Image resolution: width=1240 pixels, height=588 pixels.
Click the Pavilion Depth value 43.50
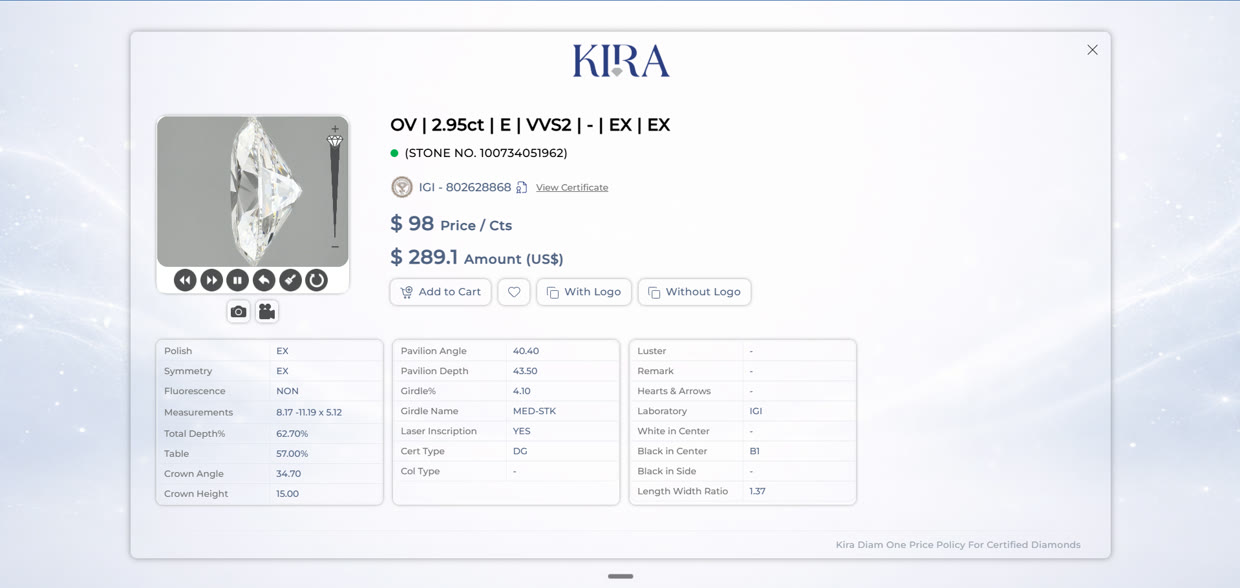click(525, 371)
